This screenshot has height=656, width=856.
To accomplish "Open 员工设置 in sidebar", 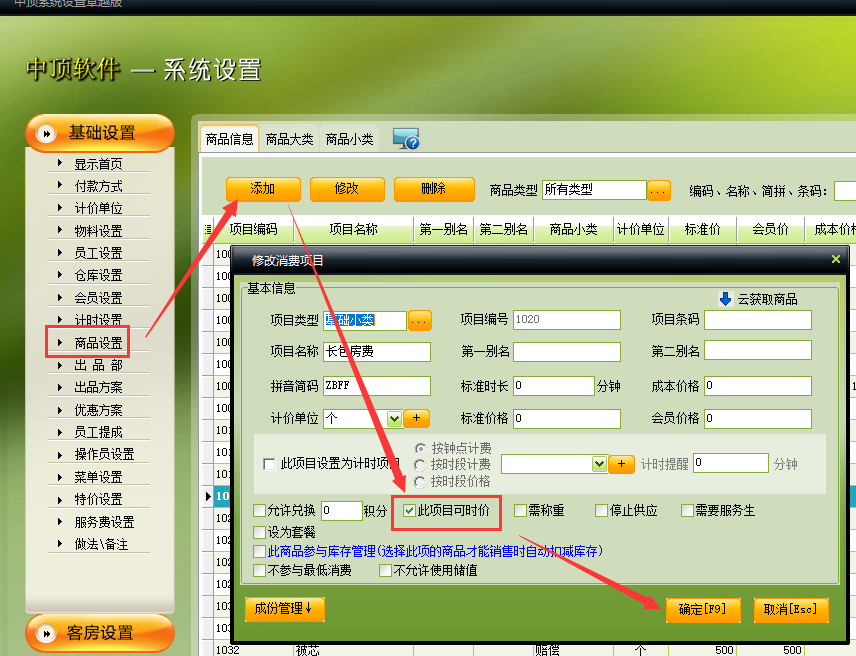I will tap(99, 253).
